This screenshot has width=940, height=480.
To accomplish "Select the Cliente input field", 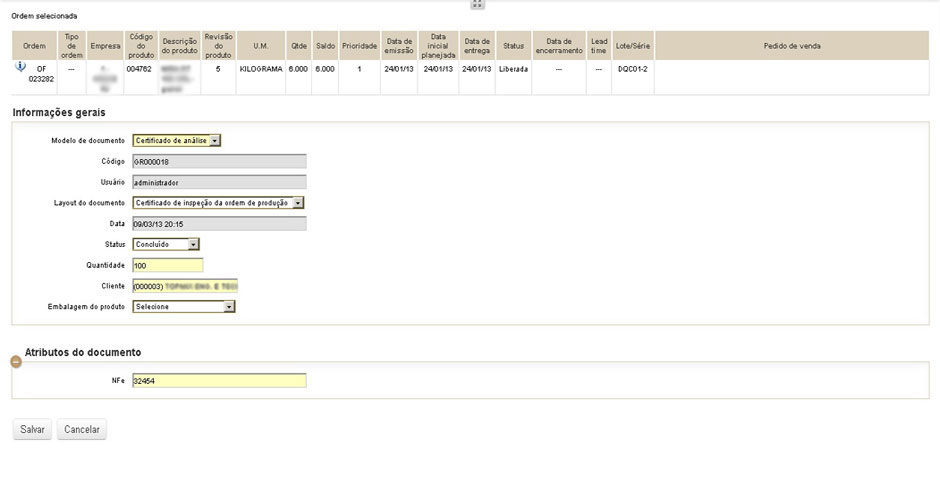I will click(184, 286).
